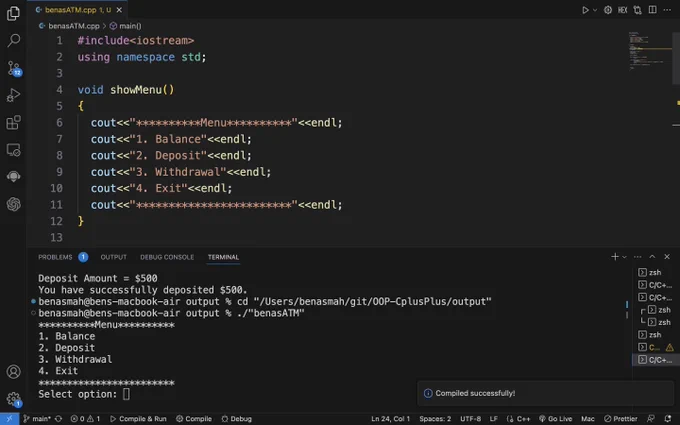Change end of line sequence LF

pyautogui.click(x=494, y=419)
